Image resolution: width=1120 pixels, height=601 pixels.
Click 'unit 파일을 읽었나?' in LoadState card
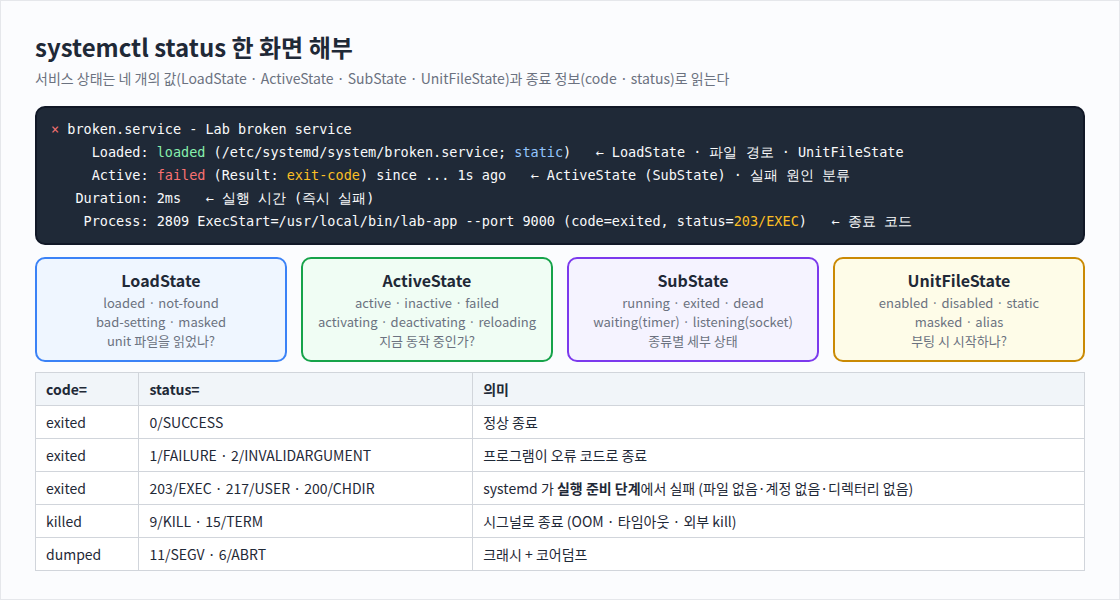click(161, 342)
